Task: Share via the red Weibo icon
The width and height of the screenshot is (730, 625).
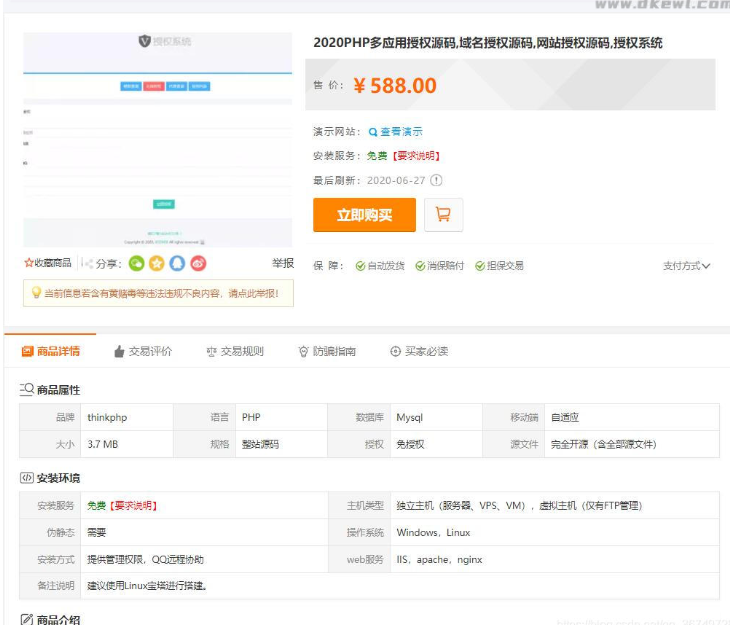Action: [198, 264]
